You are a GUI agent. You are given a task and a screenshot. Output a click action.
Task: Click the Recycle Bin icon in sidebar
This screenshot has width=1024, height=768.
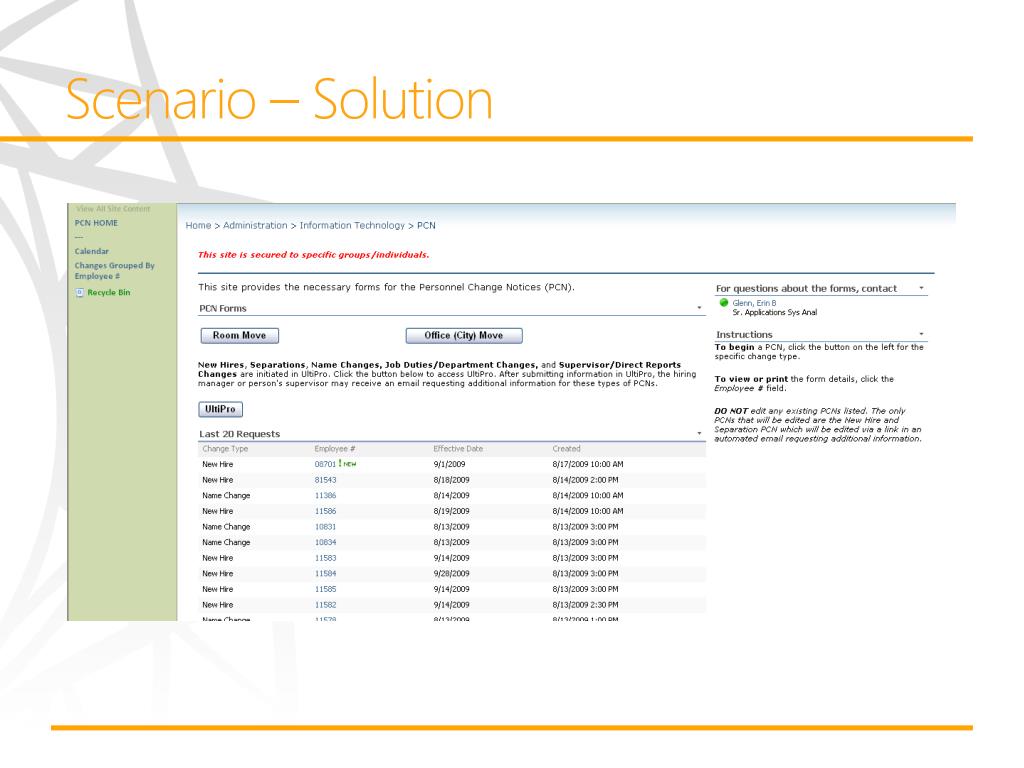80,293
